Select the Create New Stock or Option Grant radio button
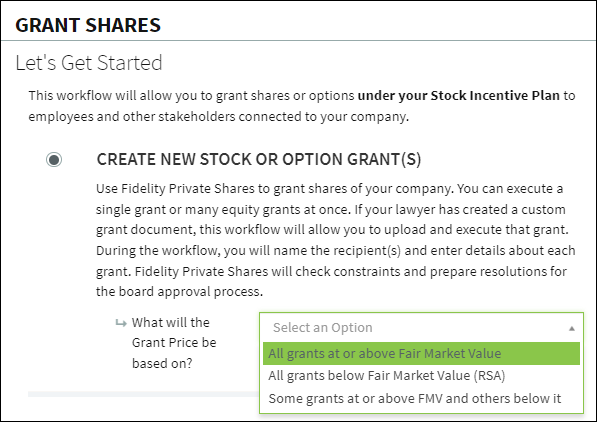Screen dimensions: 597x422 [x=54, y=160]
